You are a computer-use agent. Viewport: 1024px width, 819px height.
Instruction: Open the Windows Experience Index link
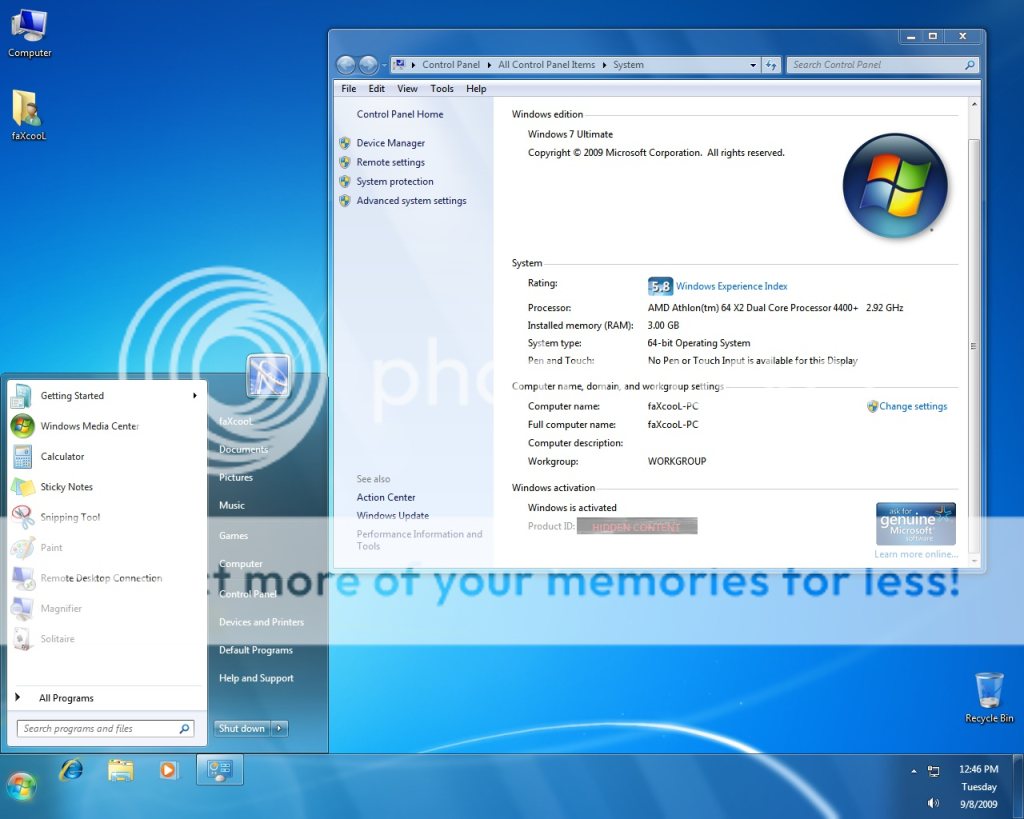[731, 286]
